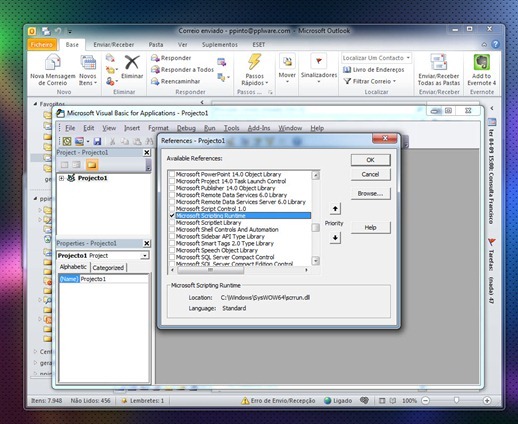Click Priority up arrow button

point(335,209)
